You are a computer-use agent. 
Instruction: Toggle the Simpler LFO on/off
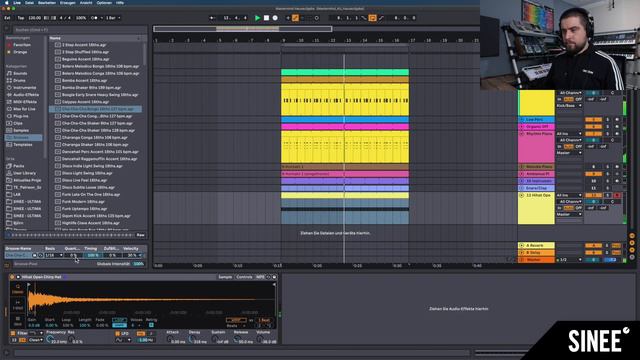[118, 333]
